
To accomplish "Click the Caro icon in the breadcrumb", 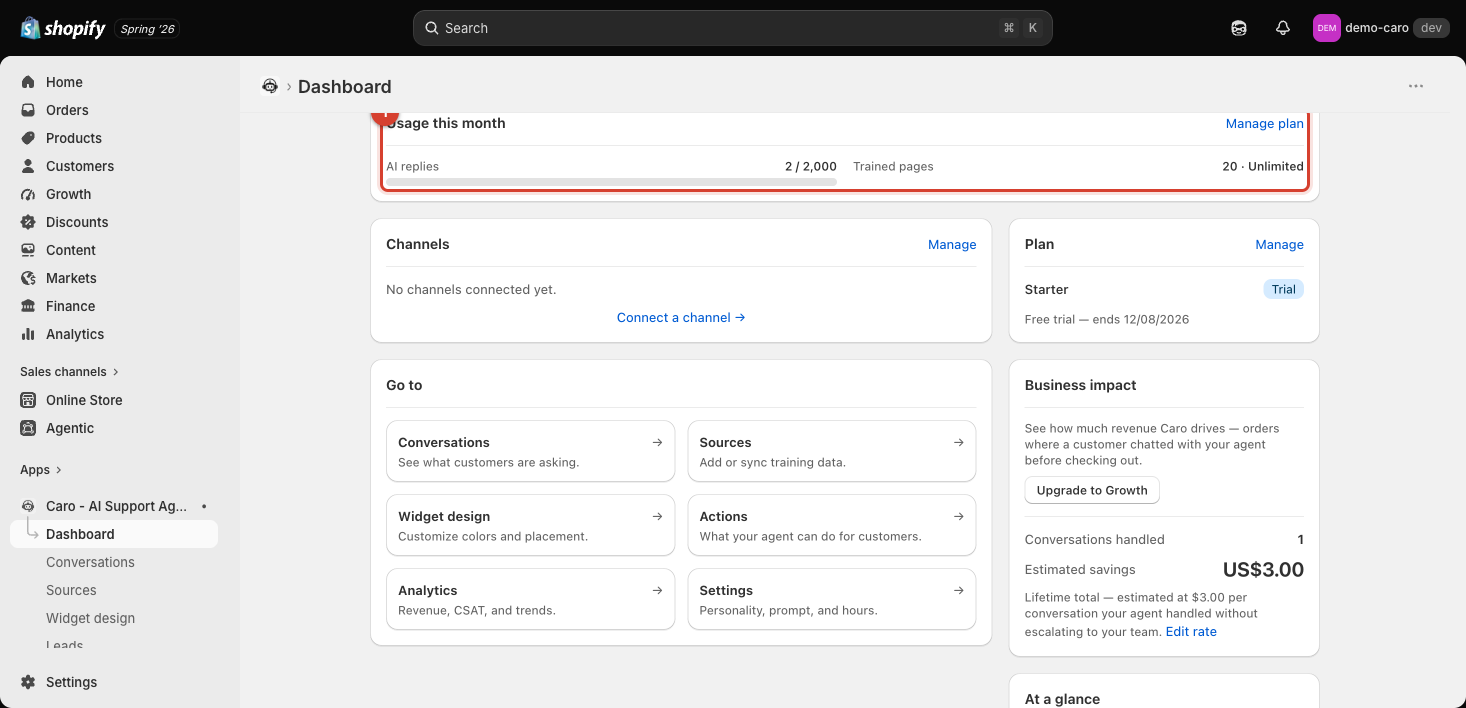I will 270,86.
